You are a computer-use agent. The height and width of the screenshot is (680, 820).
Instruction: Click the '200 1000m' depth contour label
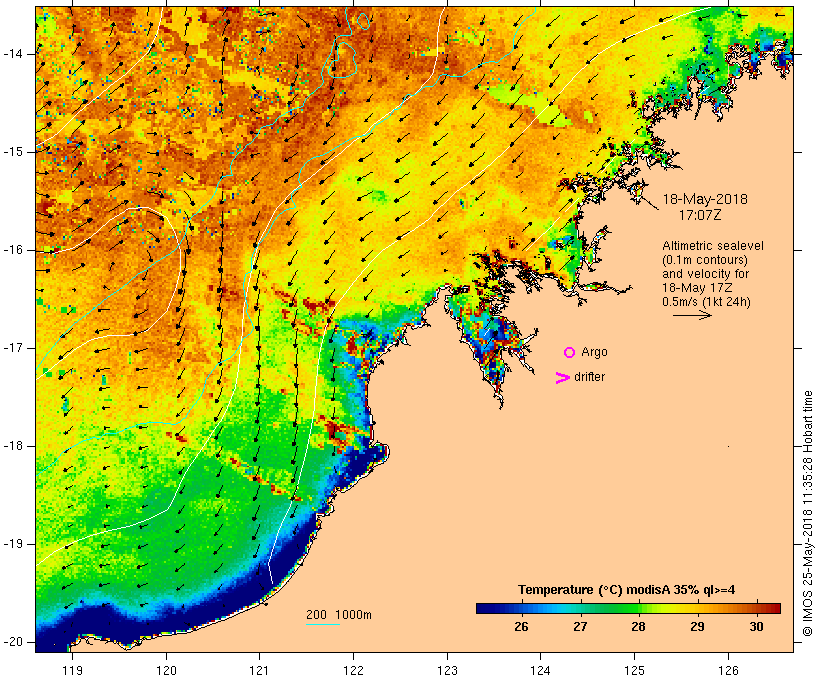pos(339,615)
